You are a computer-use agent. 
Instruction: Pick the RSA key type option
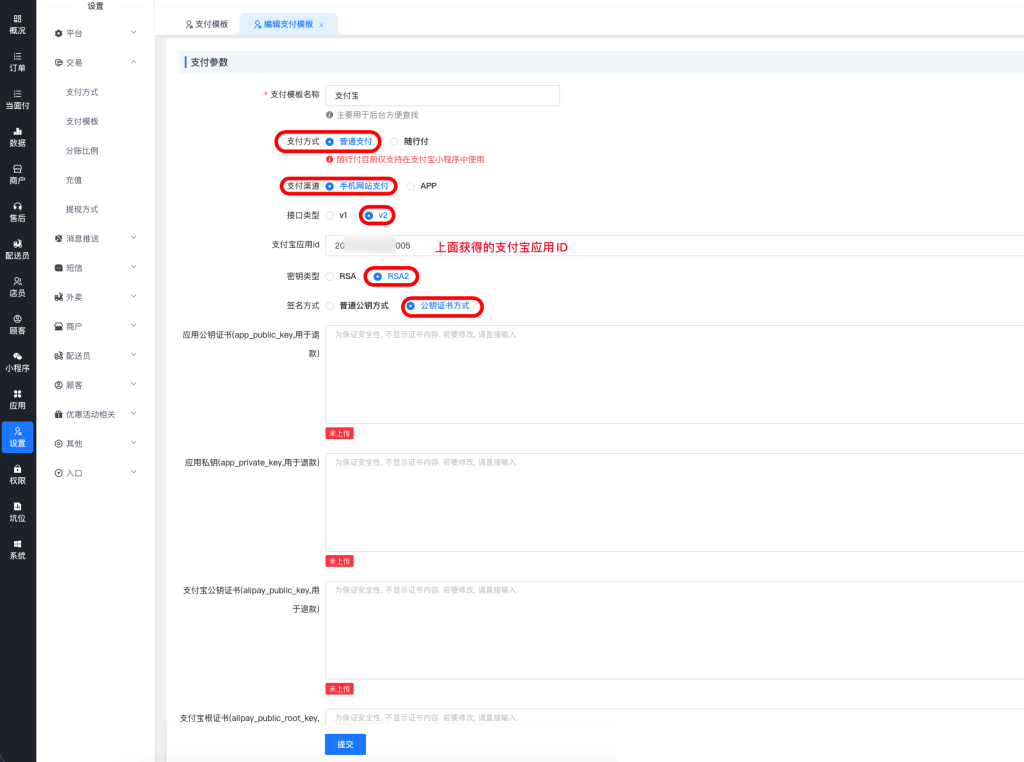point(330,276)
